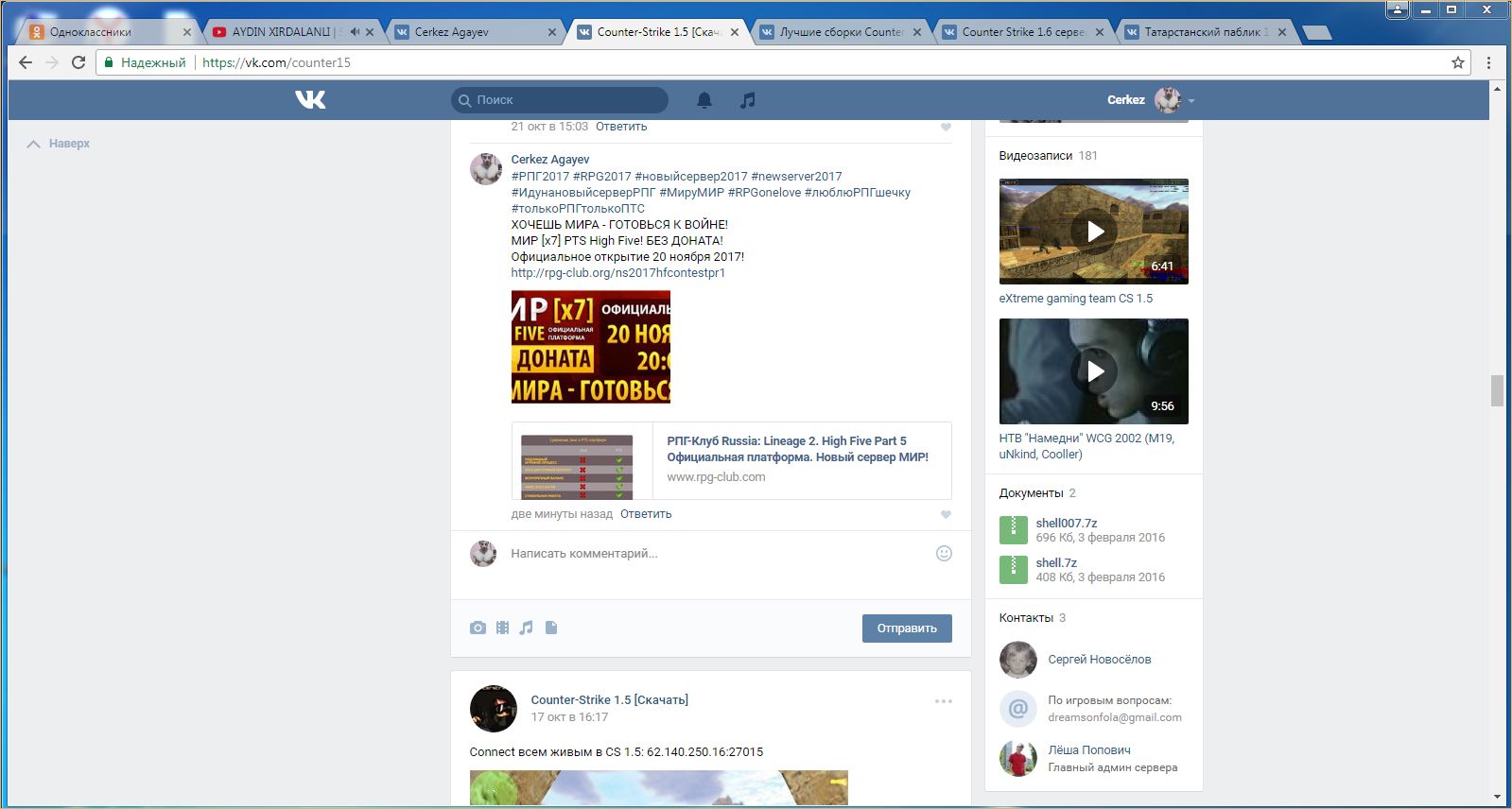Viewport: 1512px width, 809px height.
Task: Bookmark page with the star icon
Action: (1458, 62)
